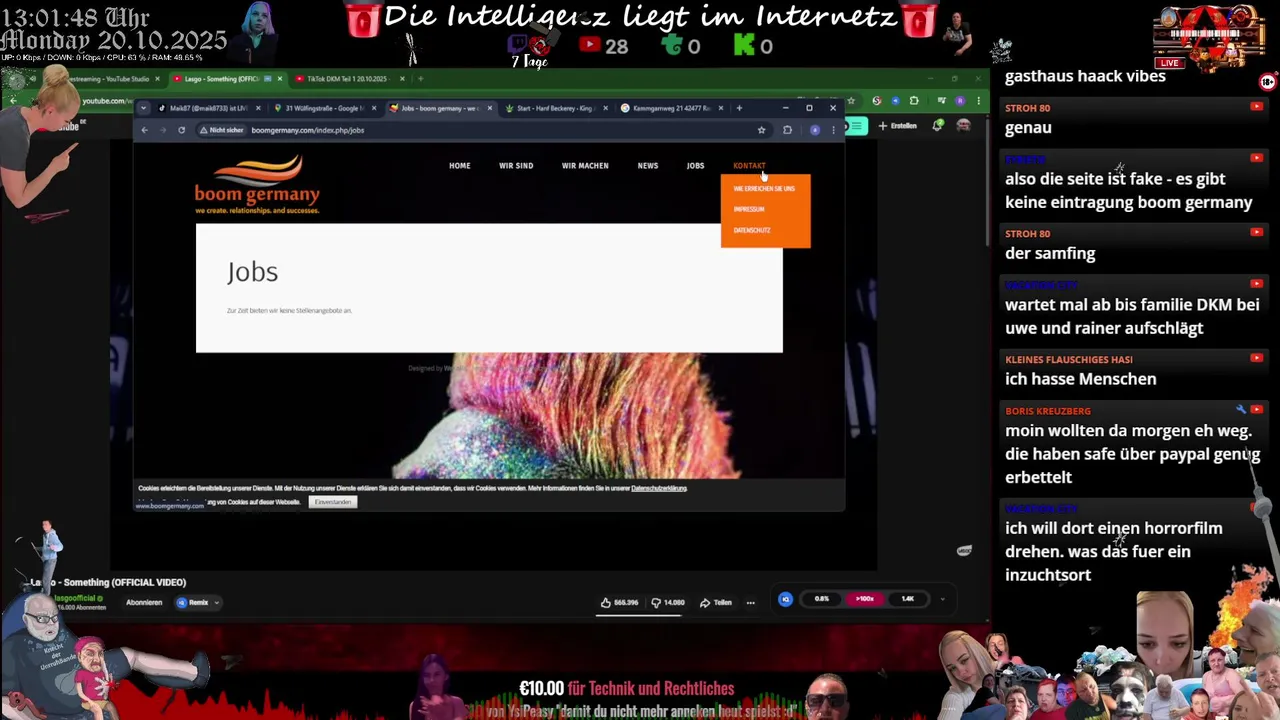Expand the Remix dropdown arrow
Image resolution: width=1280 pixels, height=720 pixels.
tap(216, 603)
